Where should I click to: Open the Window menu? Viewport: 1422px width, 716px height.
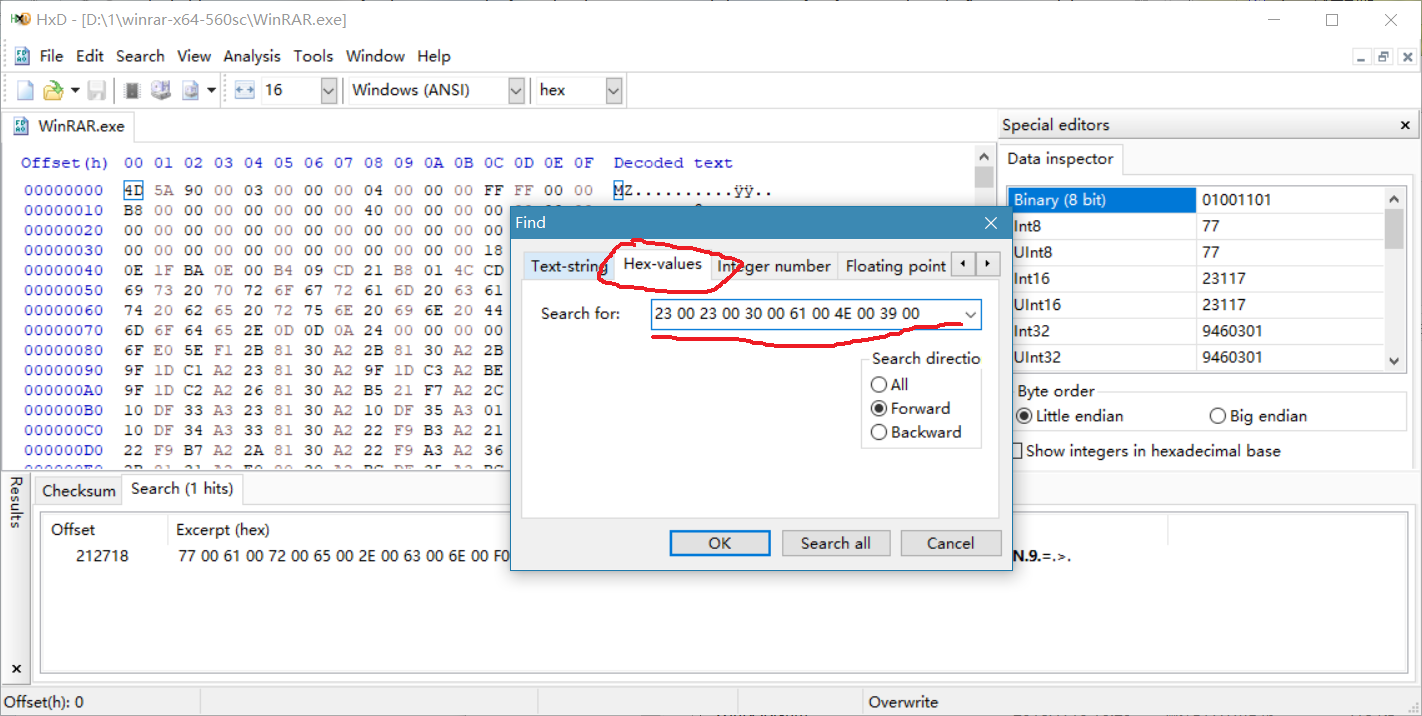pos(375,56)
